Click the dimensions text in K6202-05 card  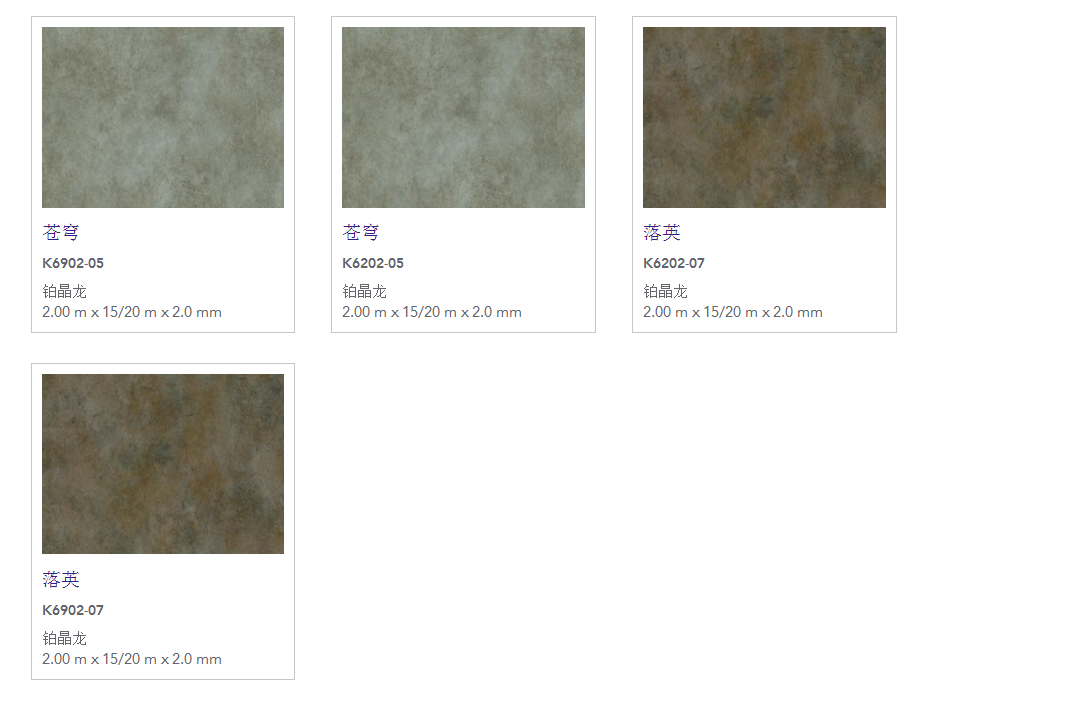tap(432, 312)
